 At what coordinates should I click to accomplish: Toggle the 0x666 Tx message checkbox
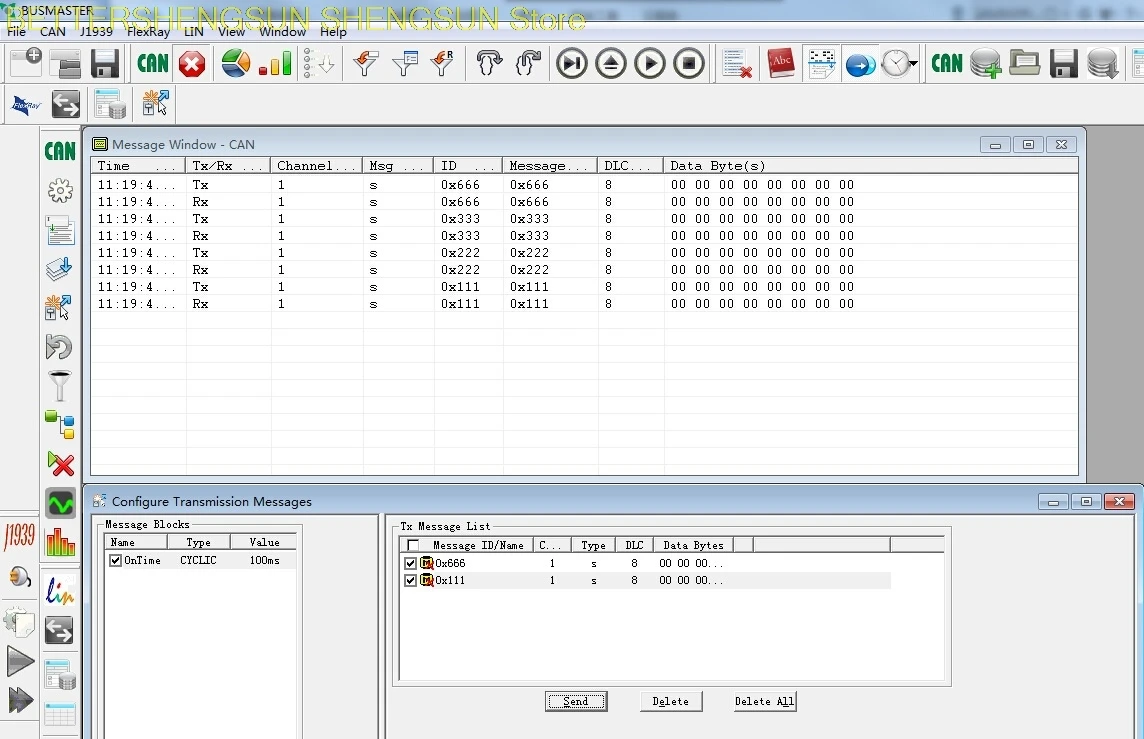[x=410, y=563]
